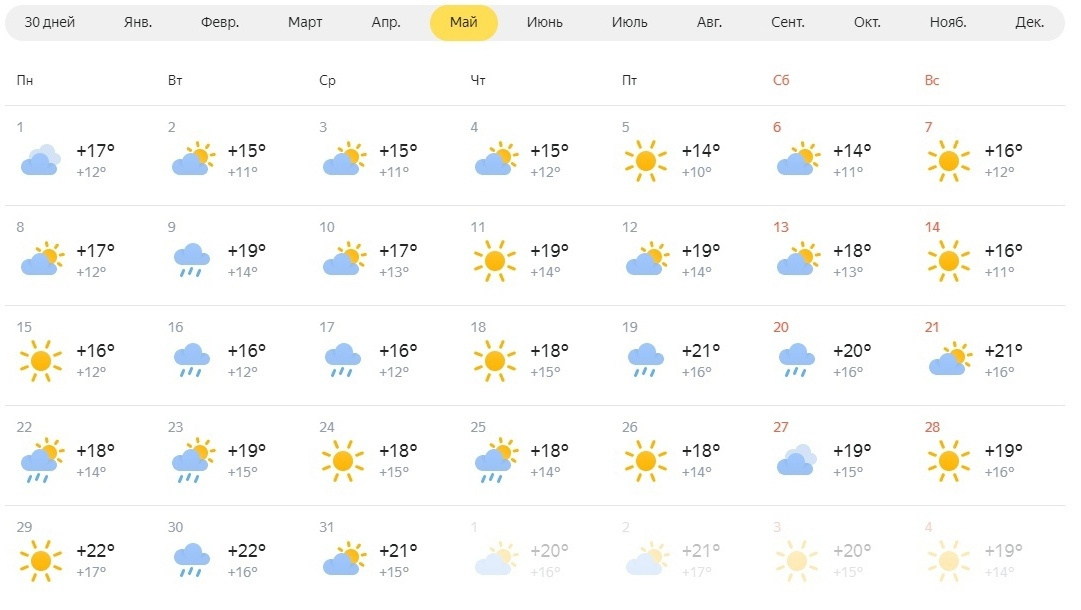Click the sunny icon for May 5
Viewport: 1081px width, 610px height.
click(645, 161)
